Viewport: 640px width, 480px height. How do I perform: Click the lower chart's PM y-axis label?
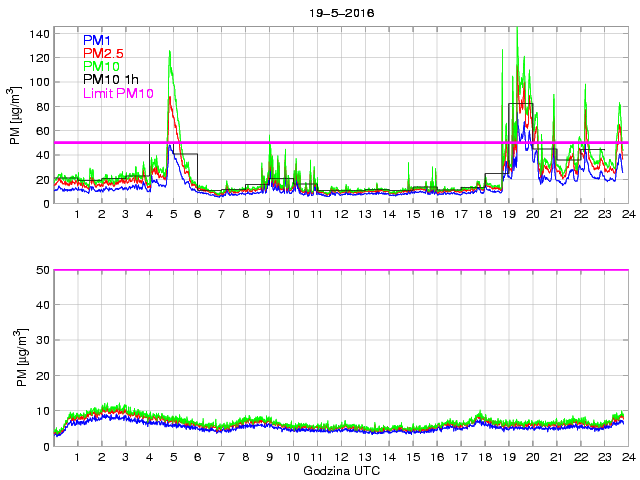[x=15, y=358]
